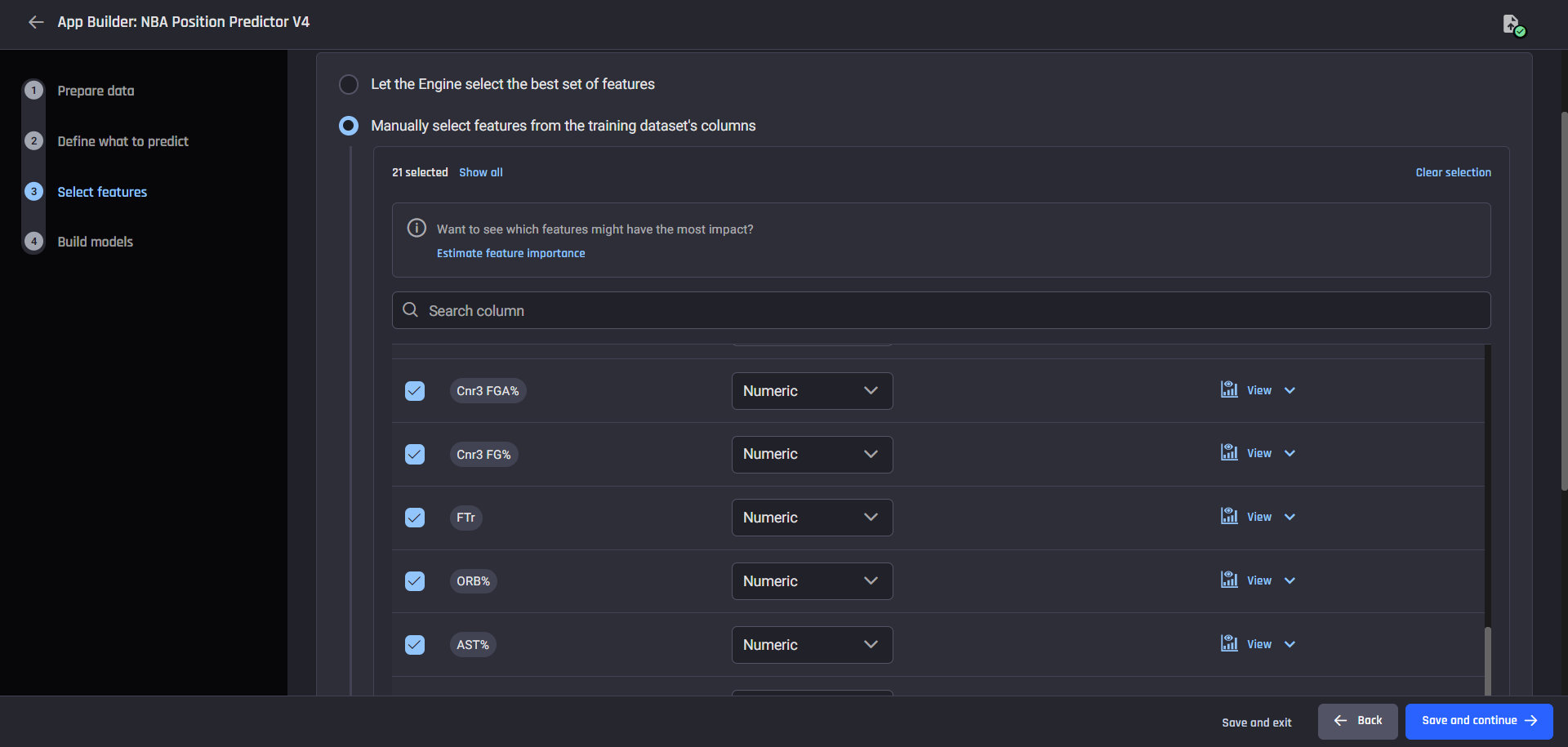1568x747 pixels.
Task: Open the chart icon for Cnr3 FGA%
Action: [x=1229, y=389]
